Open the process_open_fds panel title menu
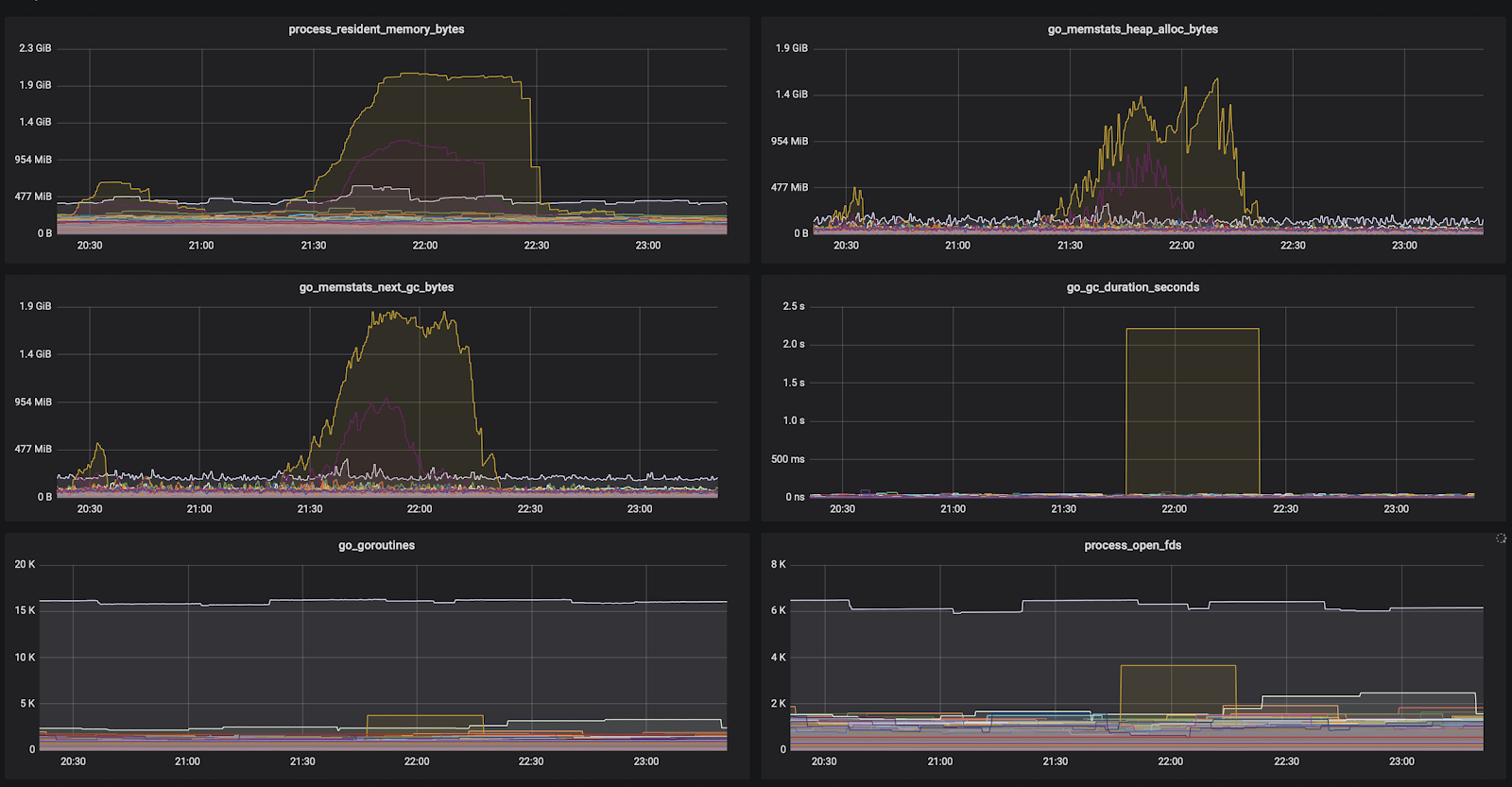 pyautogui.click(x=1132, y=545)
